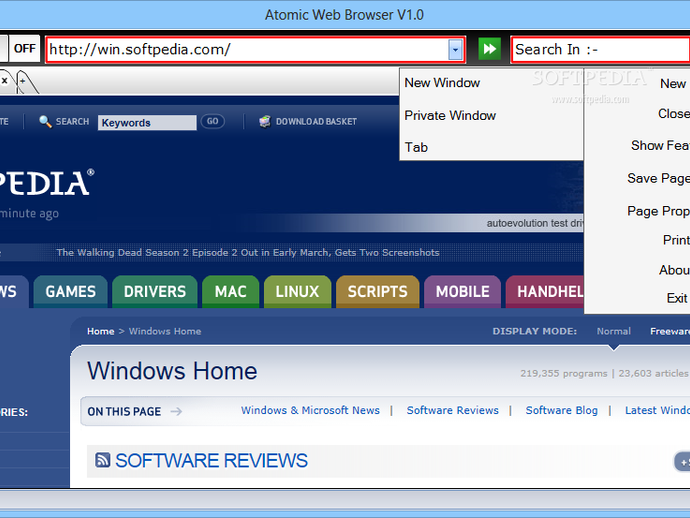Click the autoevolution test drive text
The image size is (690, 518).
coord(535,223)
